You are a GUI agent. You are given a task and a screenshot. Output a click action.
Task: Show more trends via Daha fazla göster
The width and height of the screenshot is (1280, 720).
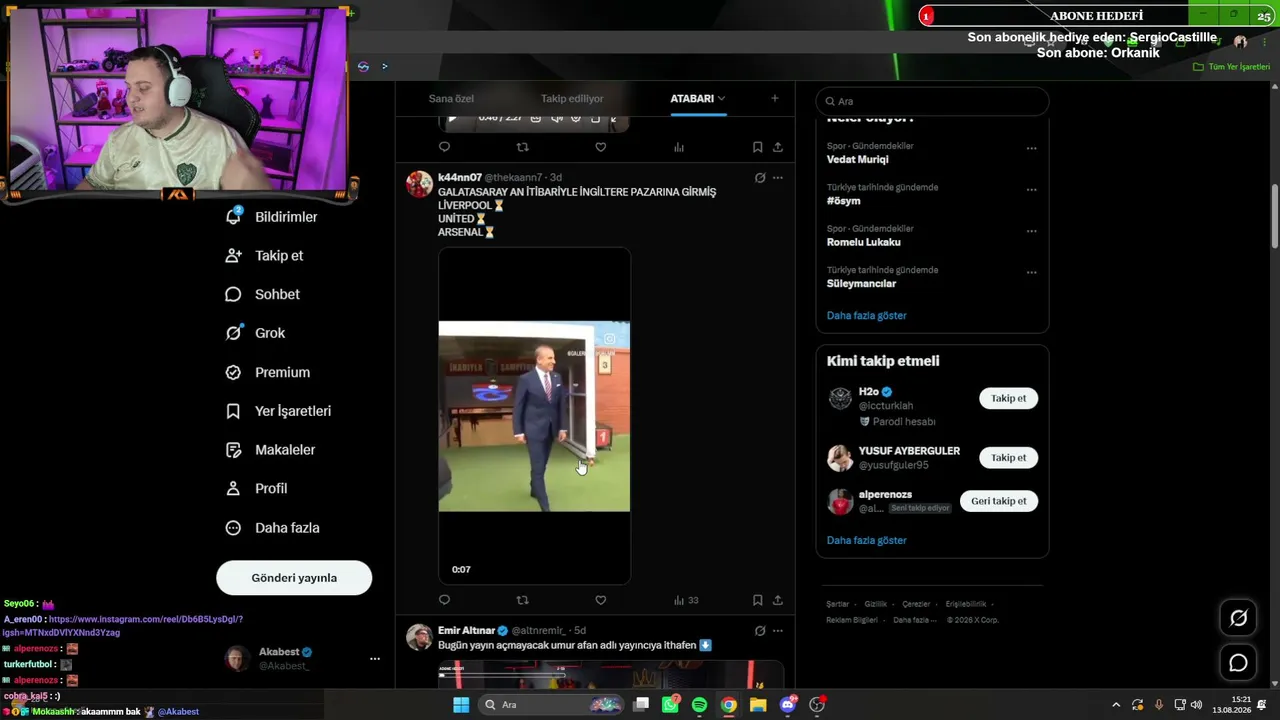point(866,316)
